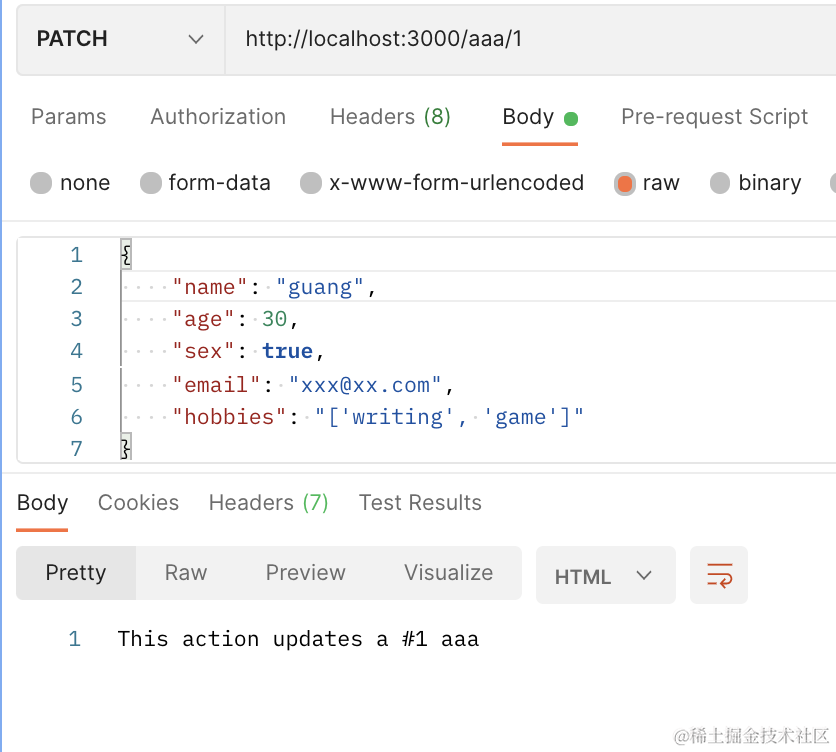836x752 pixels.
Task: Open the Authorization tab
Action: coord(218,117)
